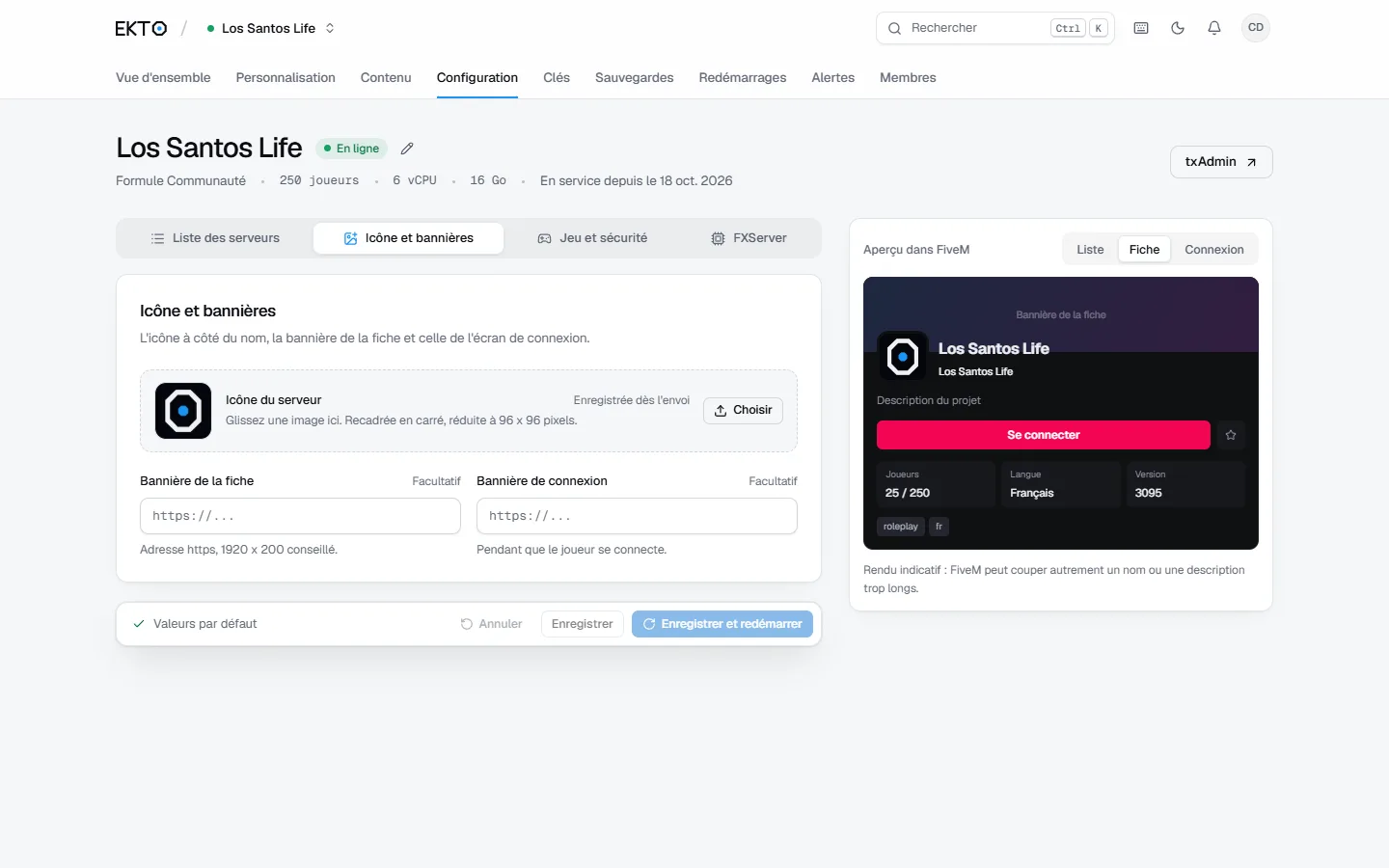This screenshot has height=868, width=1389.
Task: Open the Alertes tab
Action: pos(833,78)
